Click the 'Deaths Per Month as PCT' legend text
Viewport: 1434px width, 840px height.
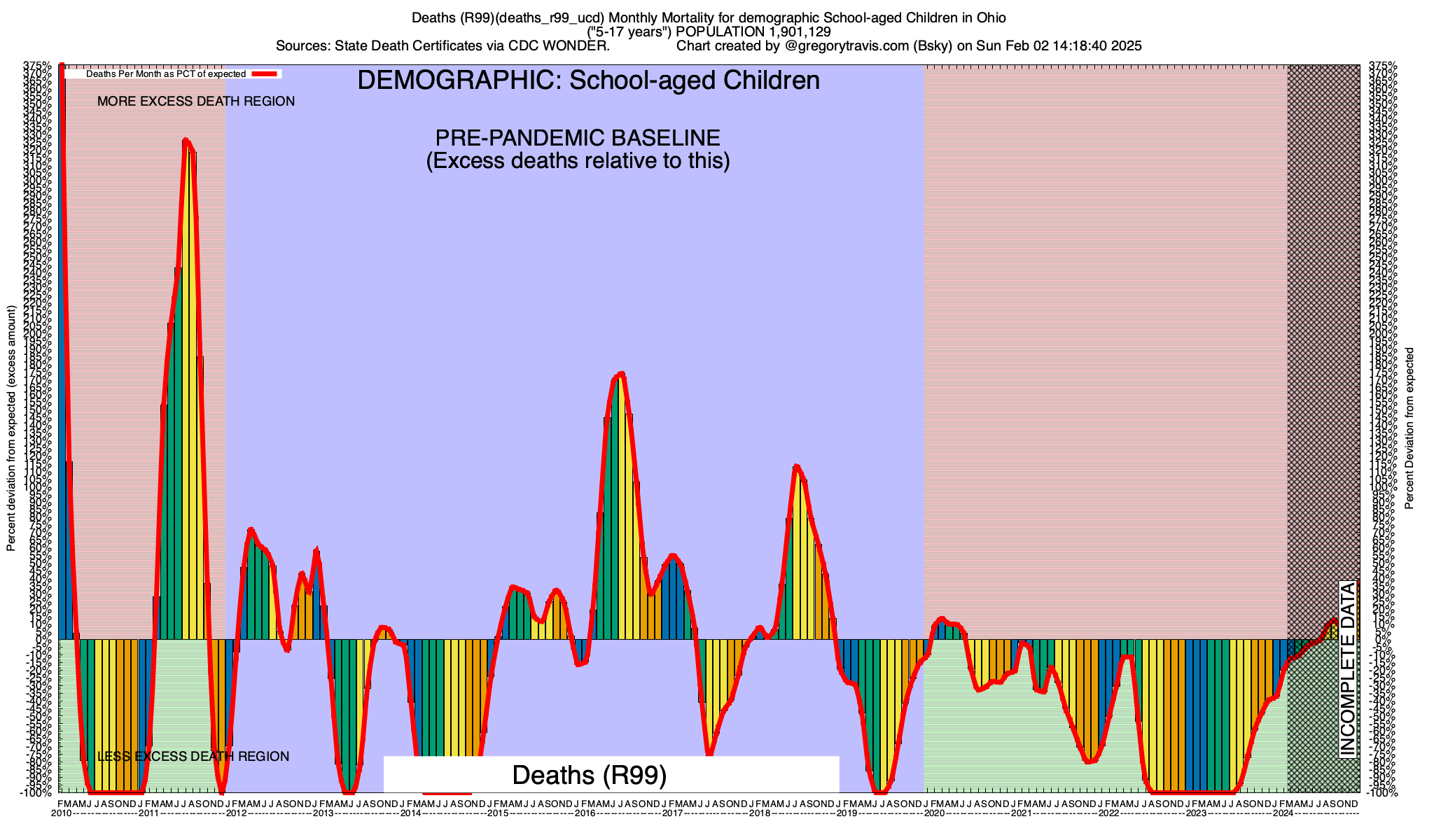click(x=165, y=73)
